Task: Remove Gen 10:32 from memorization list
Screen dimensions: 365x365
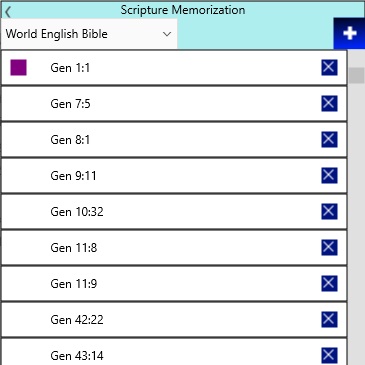Action: pyautogui.click(x=329, y=212)
